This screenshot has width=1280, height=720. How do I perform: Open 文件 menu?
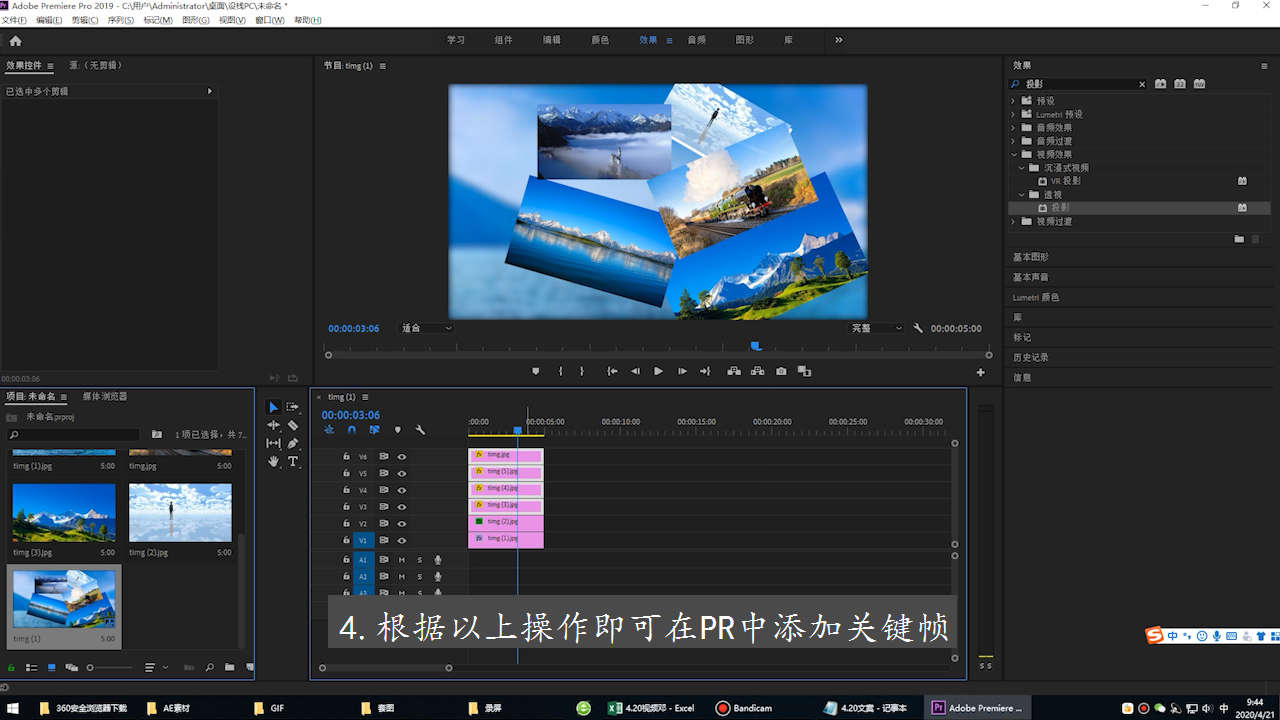[14, 20]
